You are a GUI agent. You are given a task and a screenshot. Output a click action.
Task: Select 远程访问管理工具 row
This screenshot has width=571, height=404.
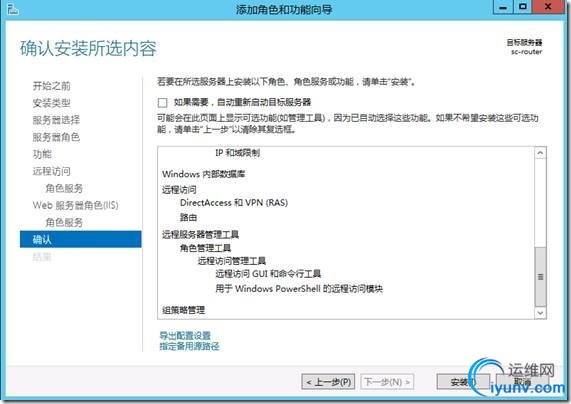232,261
